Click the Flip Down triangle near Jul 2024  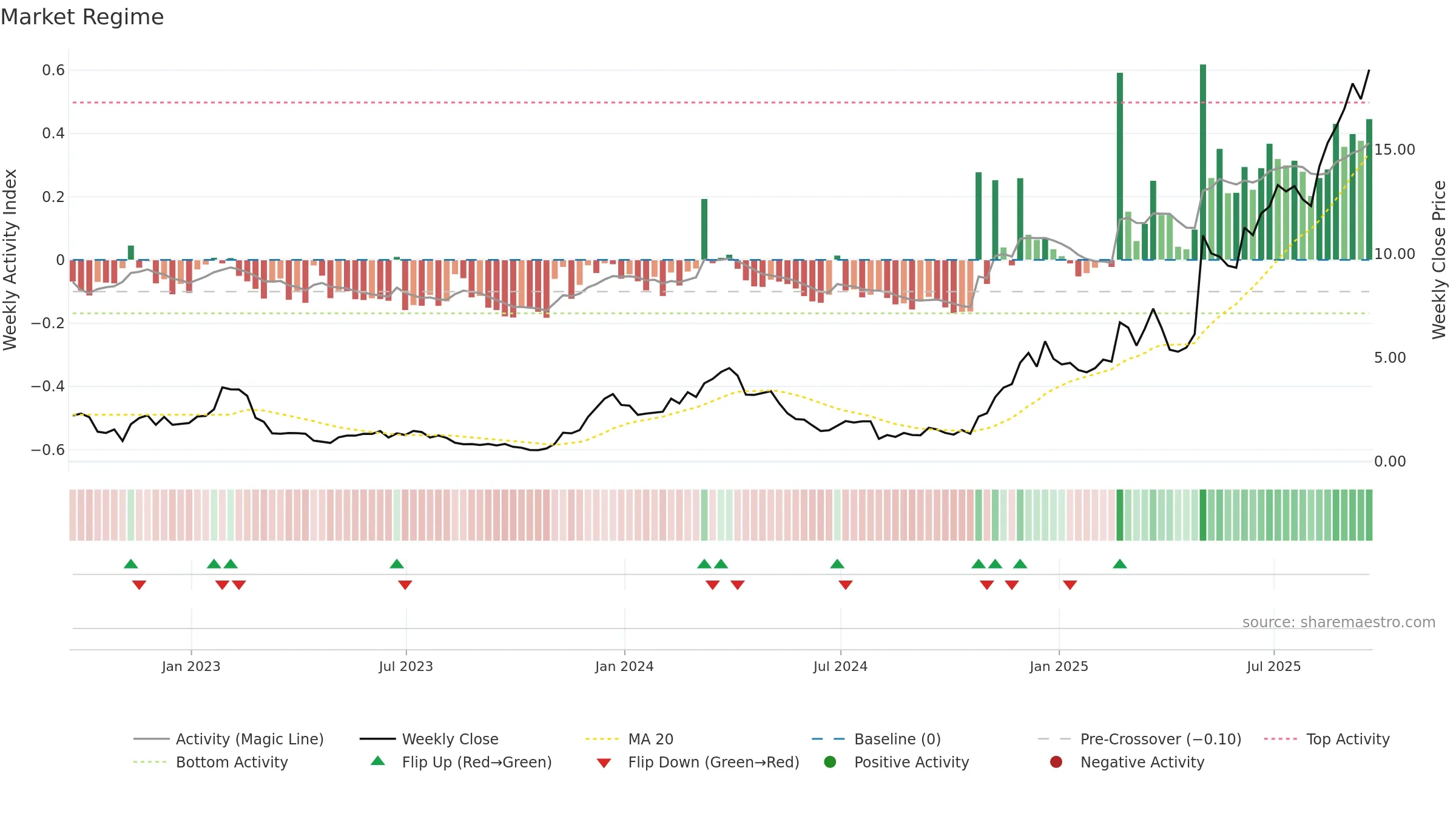point(846,585)
